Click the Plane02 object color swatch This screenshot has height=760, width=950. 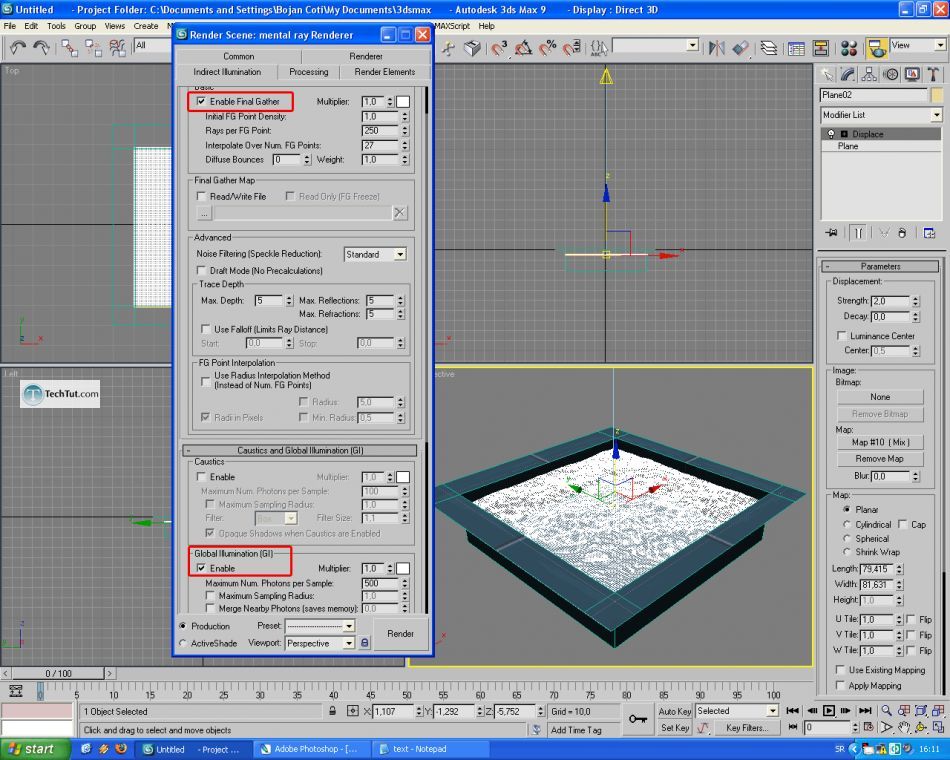pyautogui.click(x=937, y=95)
